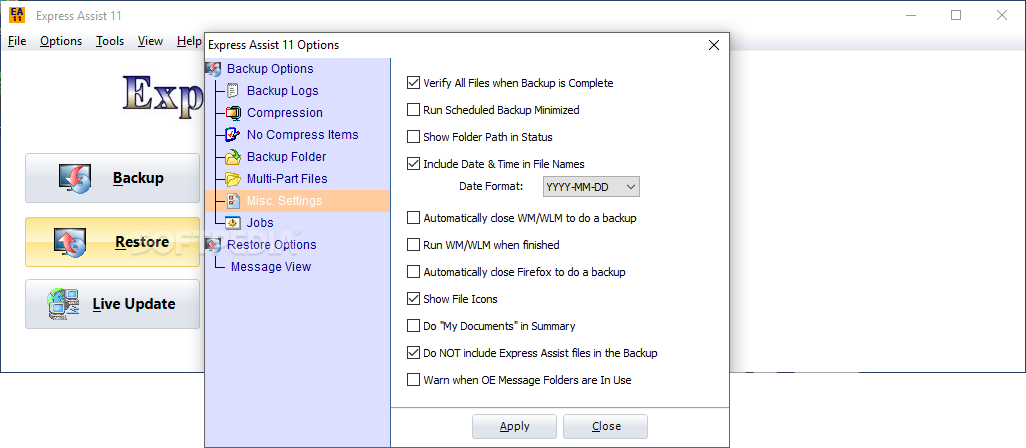The width and height of the screenshot is (1026, 448).
Task: Click the Restore button's monitor icon
Action: [70, 242]
